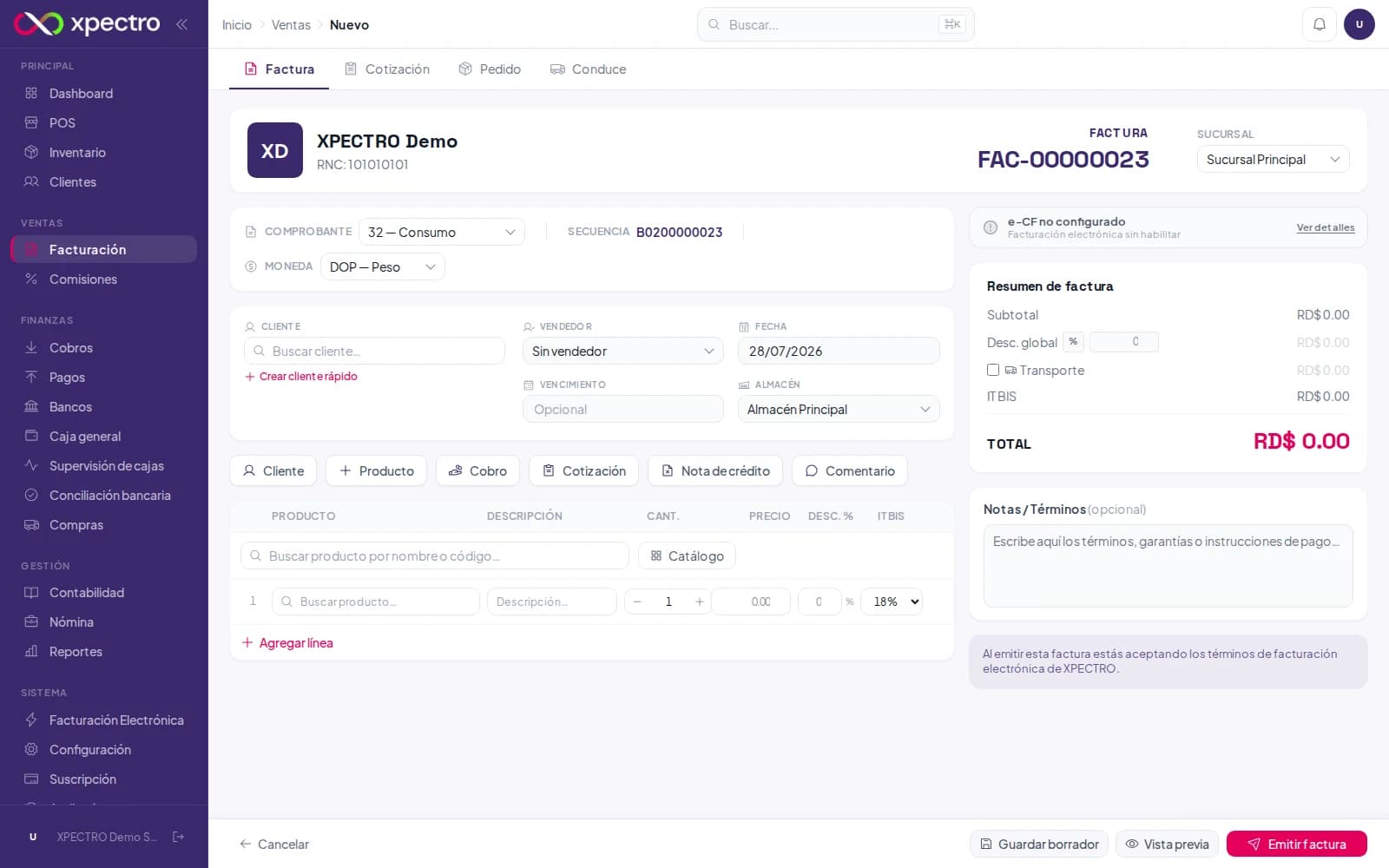Click the Fecha date field
Screen dimensions: 1389x868
coord(839,351)
